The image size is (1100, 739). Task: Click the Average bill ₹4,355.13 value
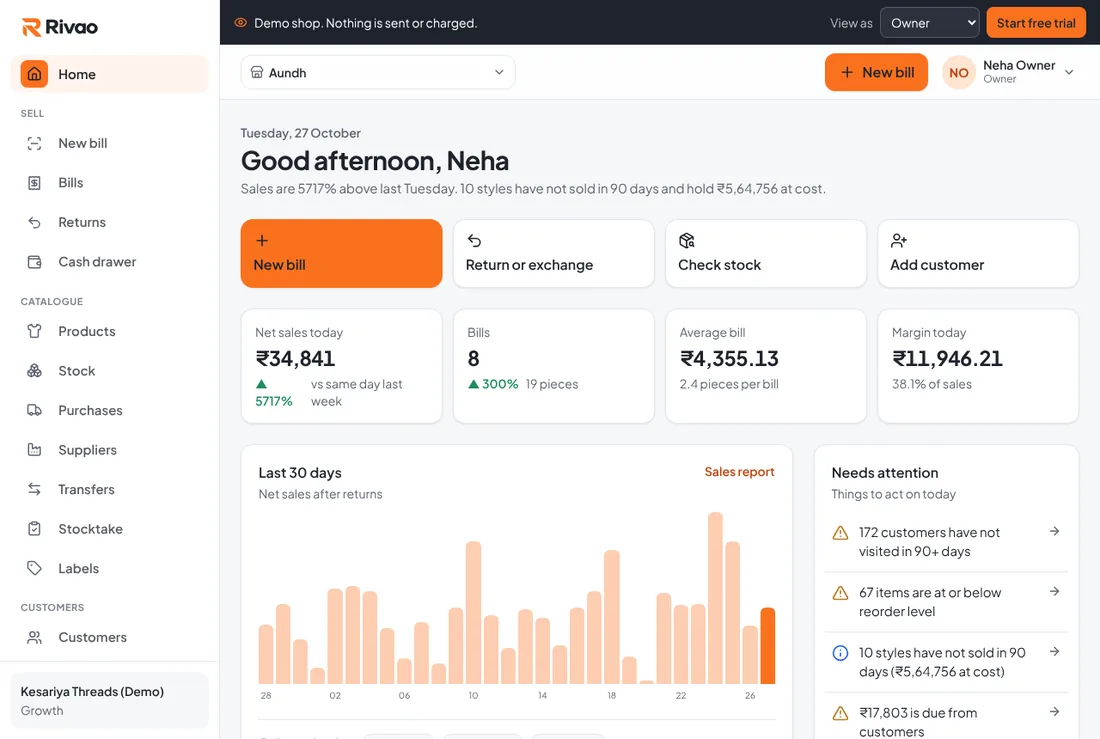(730, 359)
